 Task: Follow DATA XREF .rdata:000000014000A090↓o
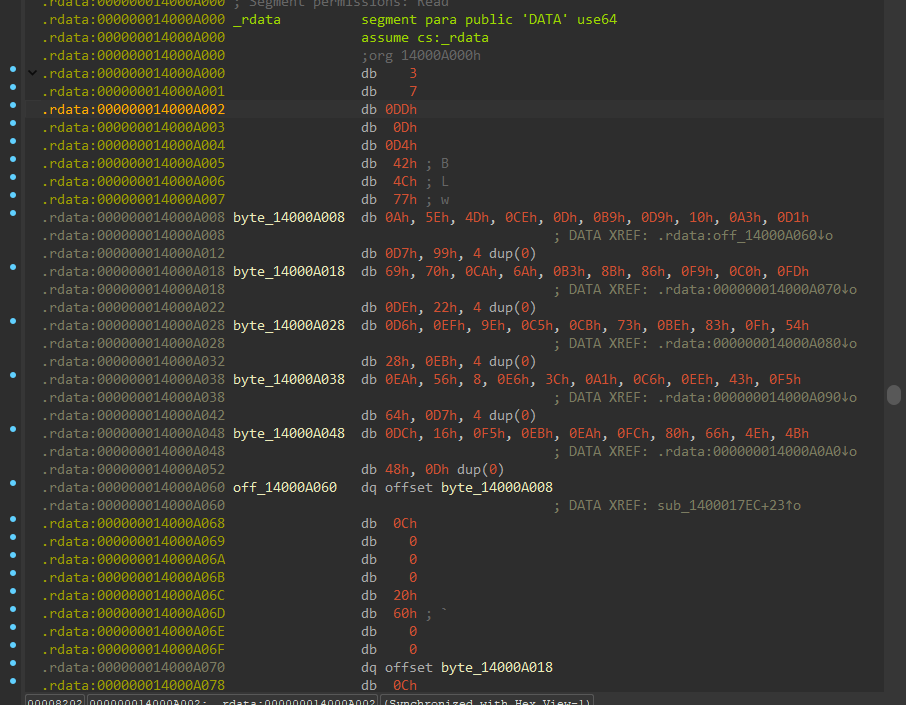pos(756,398)
